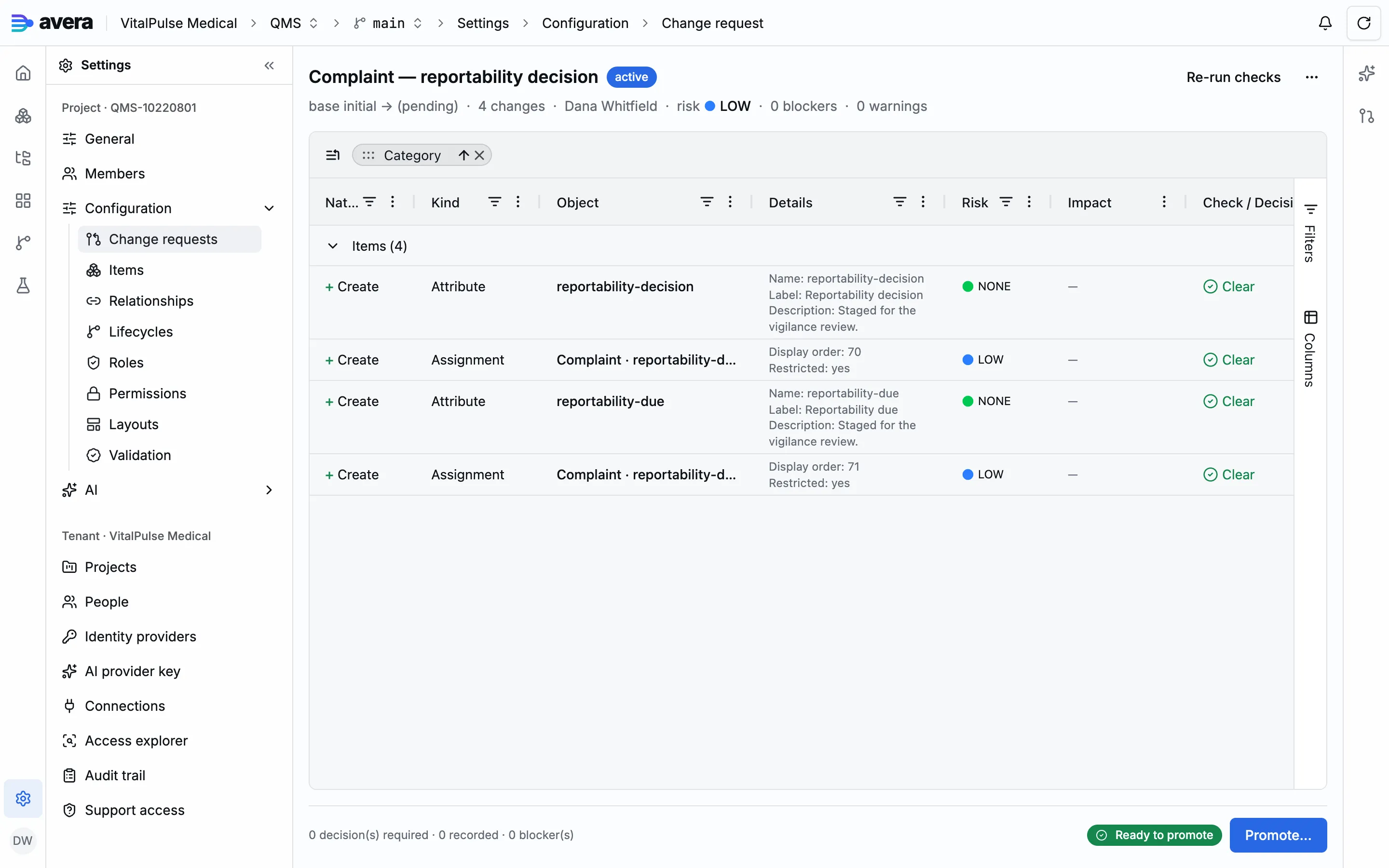The width and height of the screenshot is (1389, 868).
Task: Open the Columns side panel
Action: (1310, 349)
